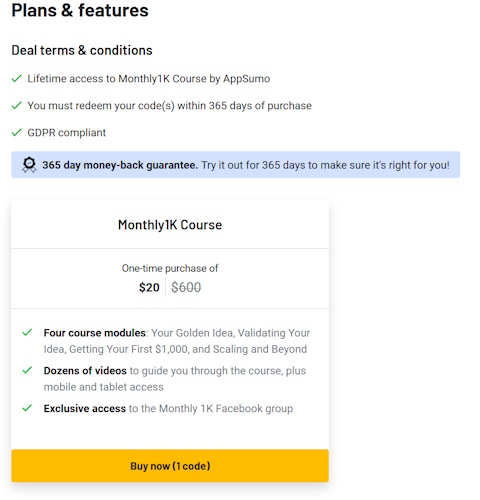Click checkmark beside Four course modules

pos(27,332)
